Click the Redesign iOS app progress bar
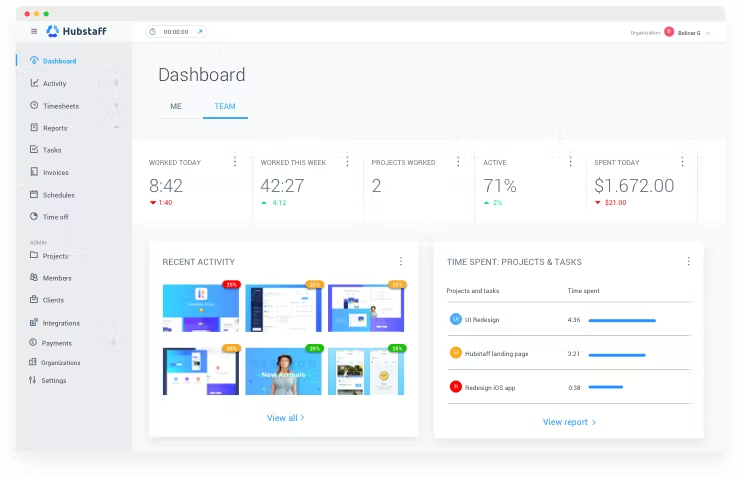This screenshot has width=742, height=477. [x=606, y=387]
